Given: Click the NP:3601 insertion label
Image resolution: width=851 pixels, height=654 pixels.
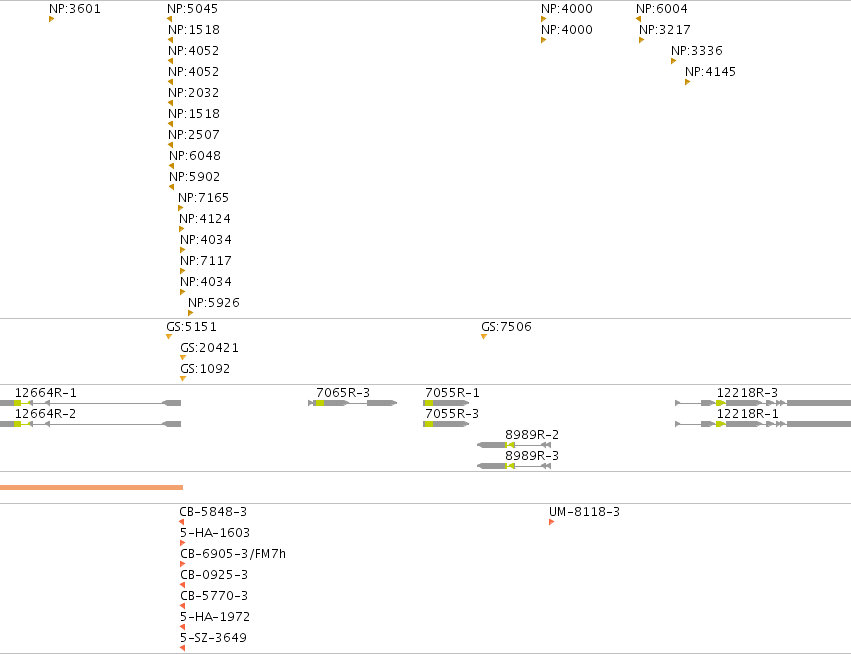Looking at the screenshot, I should 75,9.
